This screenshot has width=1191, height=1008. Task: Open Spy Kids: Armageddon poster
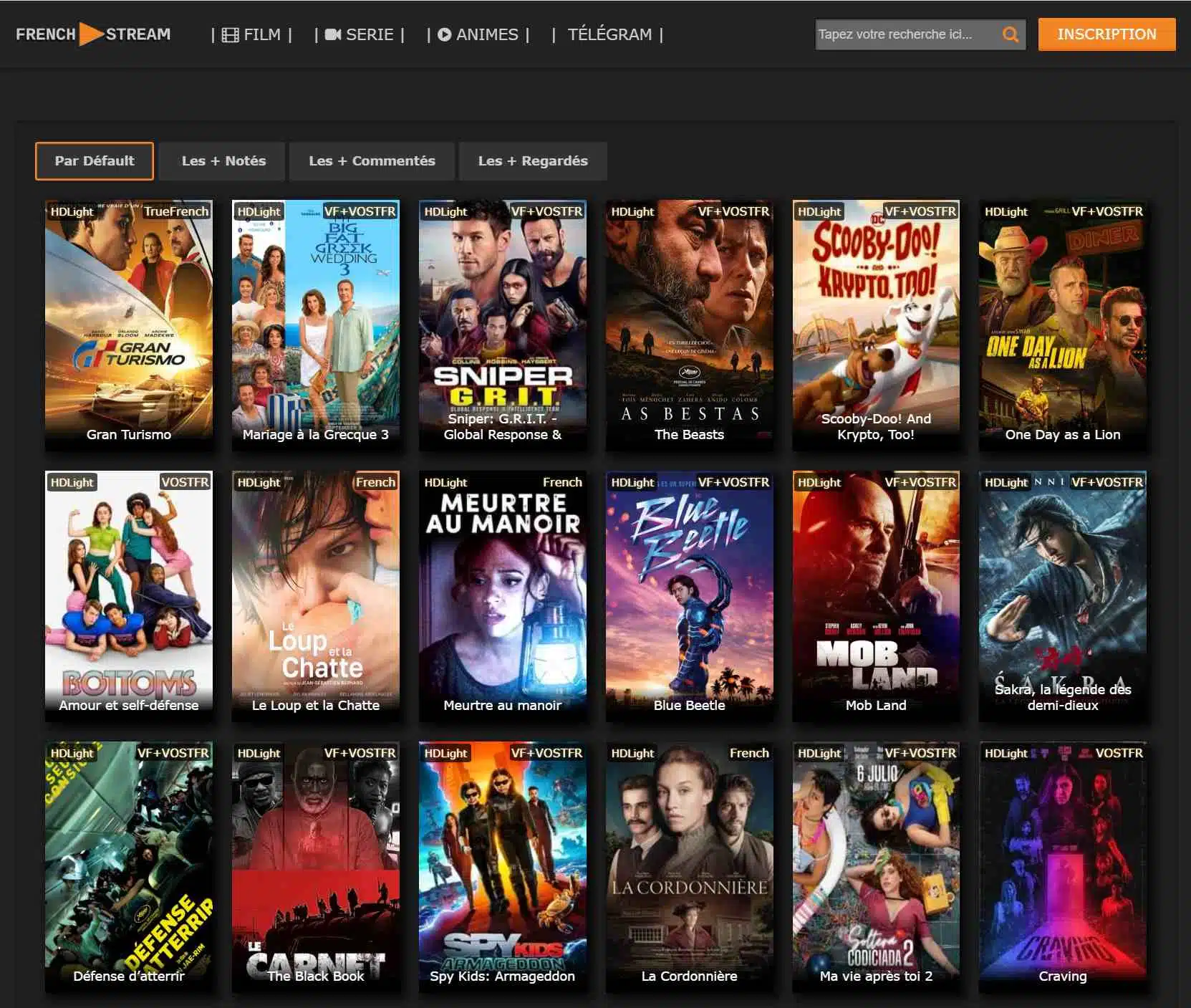[x=502, y=866]
